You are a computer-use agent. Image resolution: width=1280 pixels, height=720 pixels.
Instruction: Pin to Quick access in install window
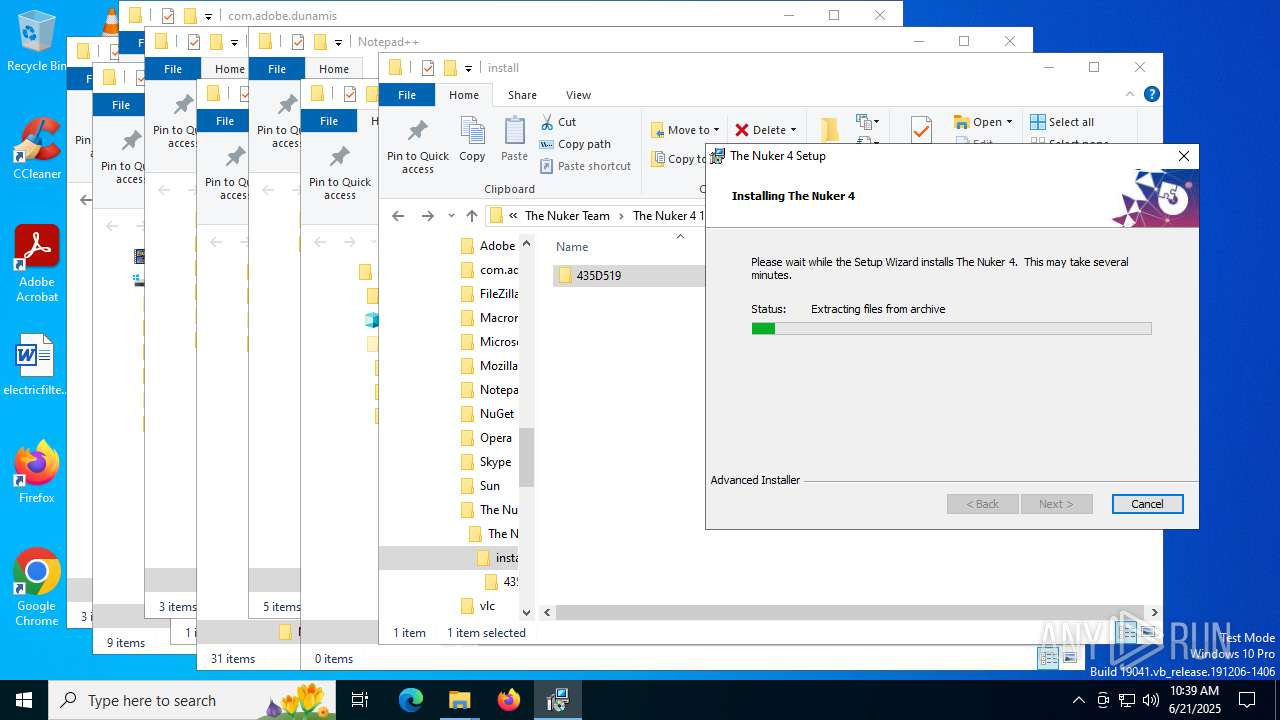coord(418,147)
